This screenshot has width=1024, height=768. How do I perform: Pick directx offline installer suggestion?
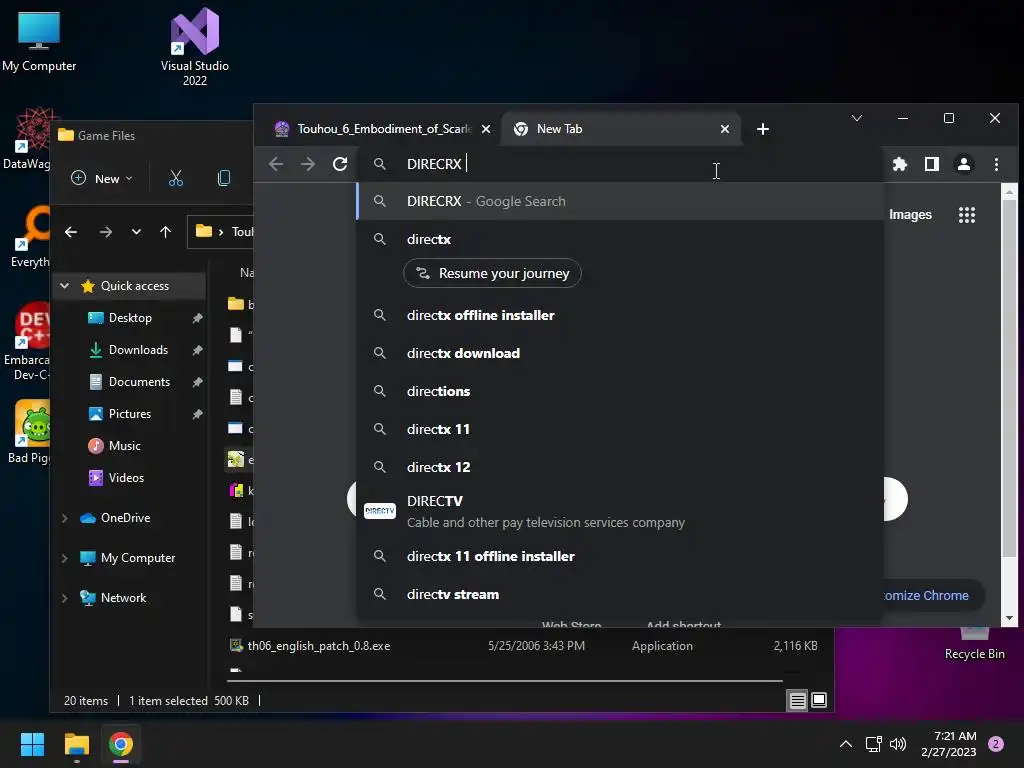pyautogui.click(x=620, y=315)
